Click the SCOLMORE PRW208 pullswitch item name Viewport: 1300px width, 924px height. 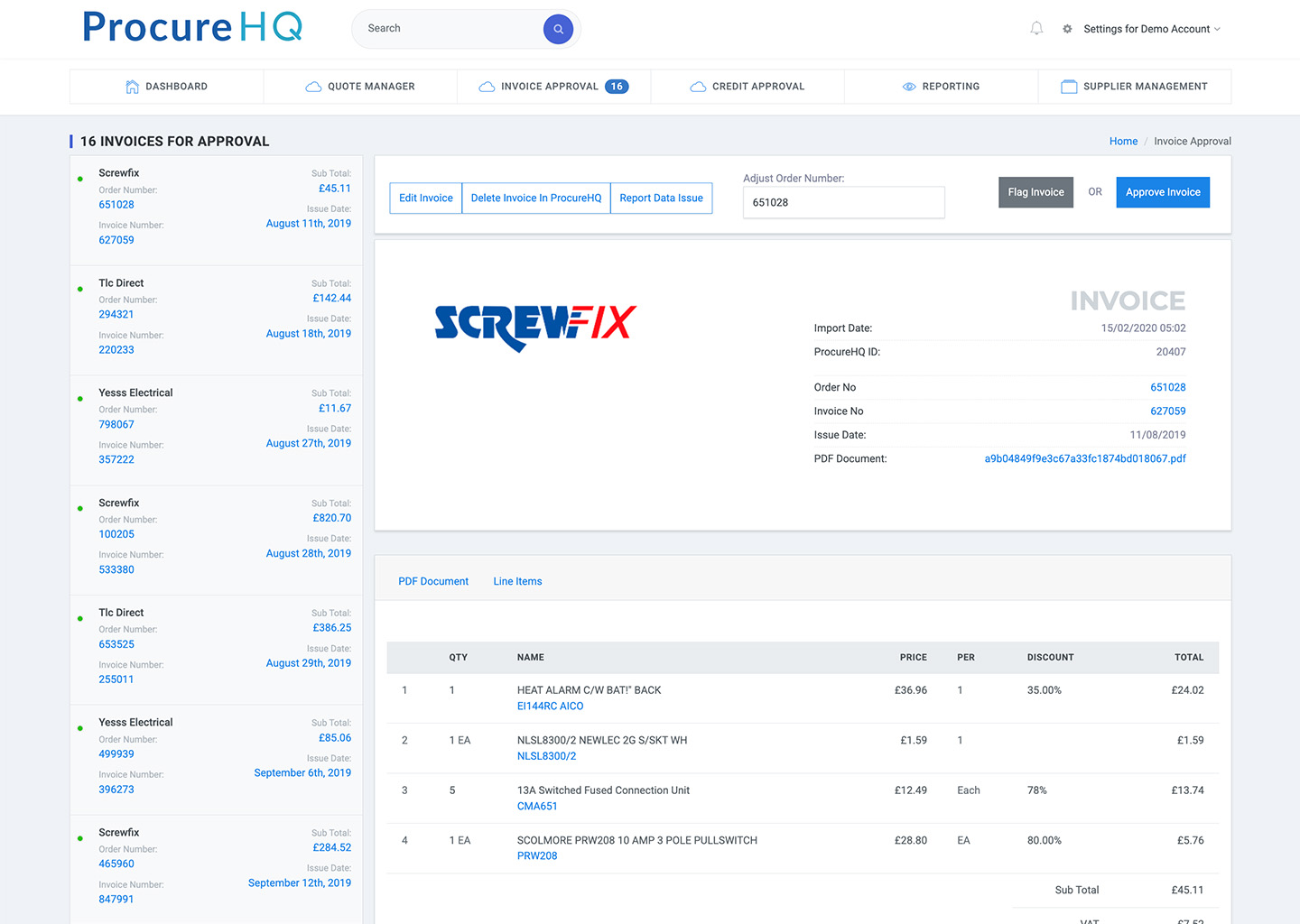pos(636,840)
